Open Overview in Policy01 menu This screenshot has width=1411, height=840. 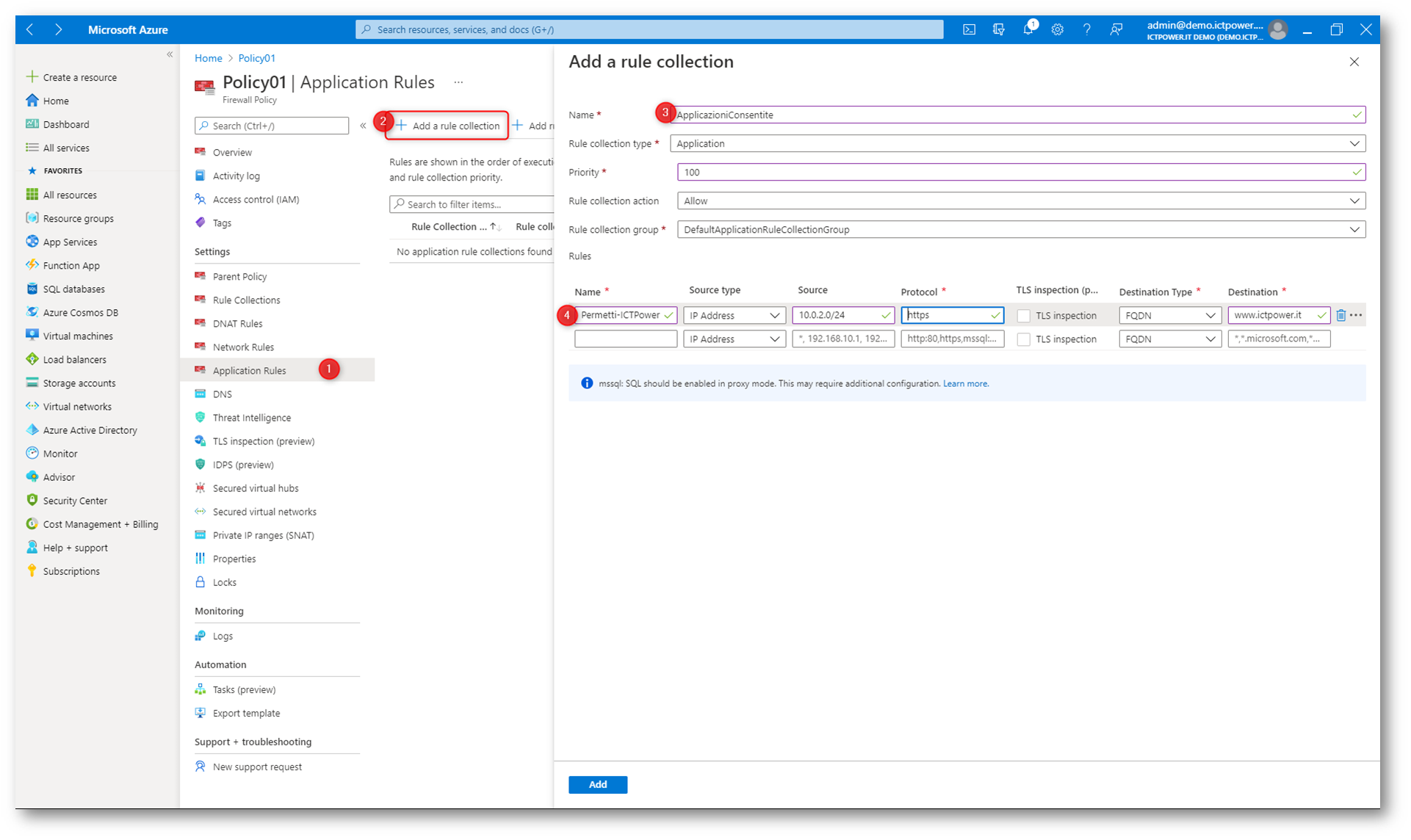click(x=232, y=153)
